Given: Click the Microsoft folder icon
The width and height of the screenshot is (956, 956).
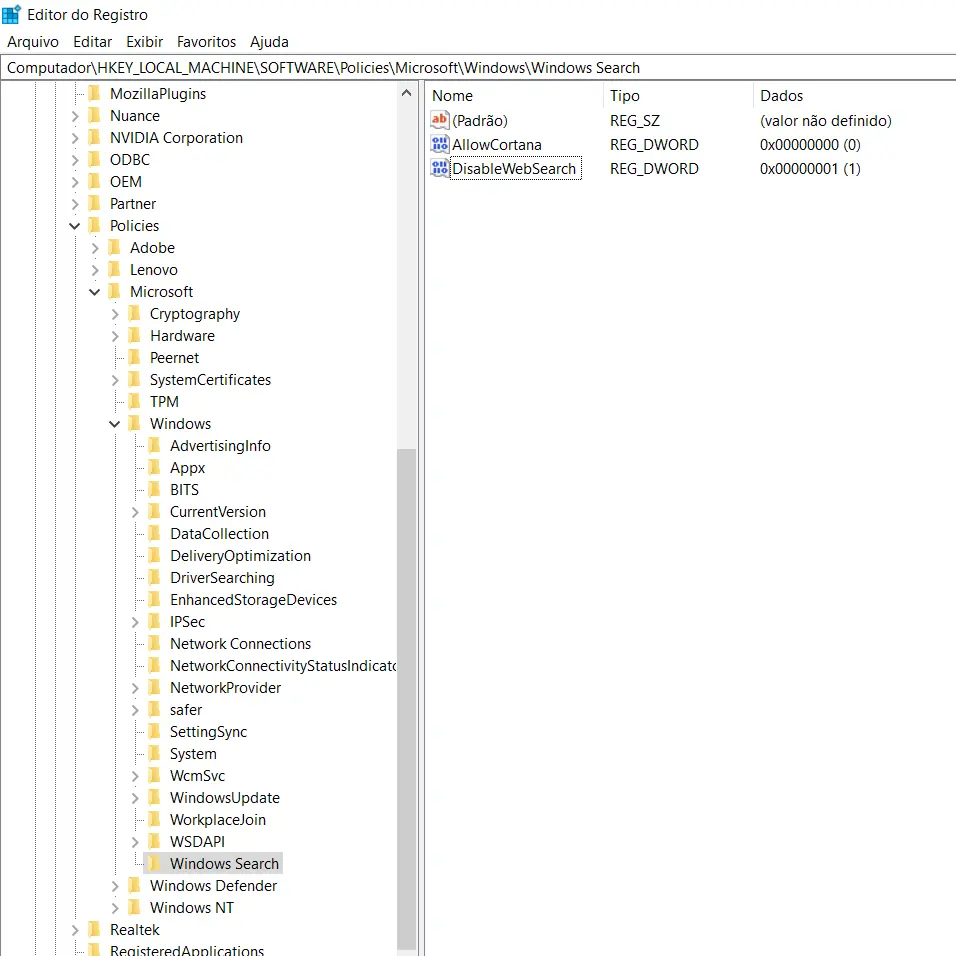Looking at the screenshot, I should (x=115, y=291).
